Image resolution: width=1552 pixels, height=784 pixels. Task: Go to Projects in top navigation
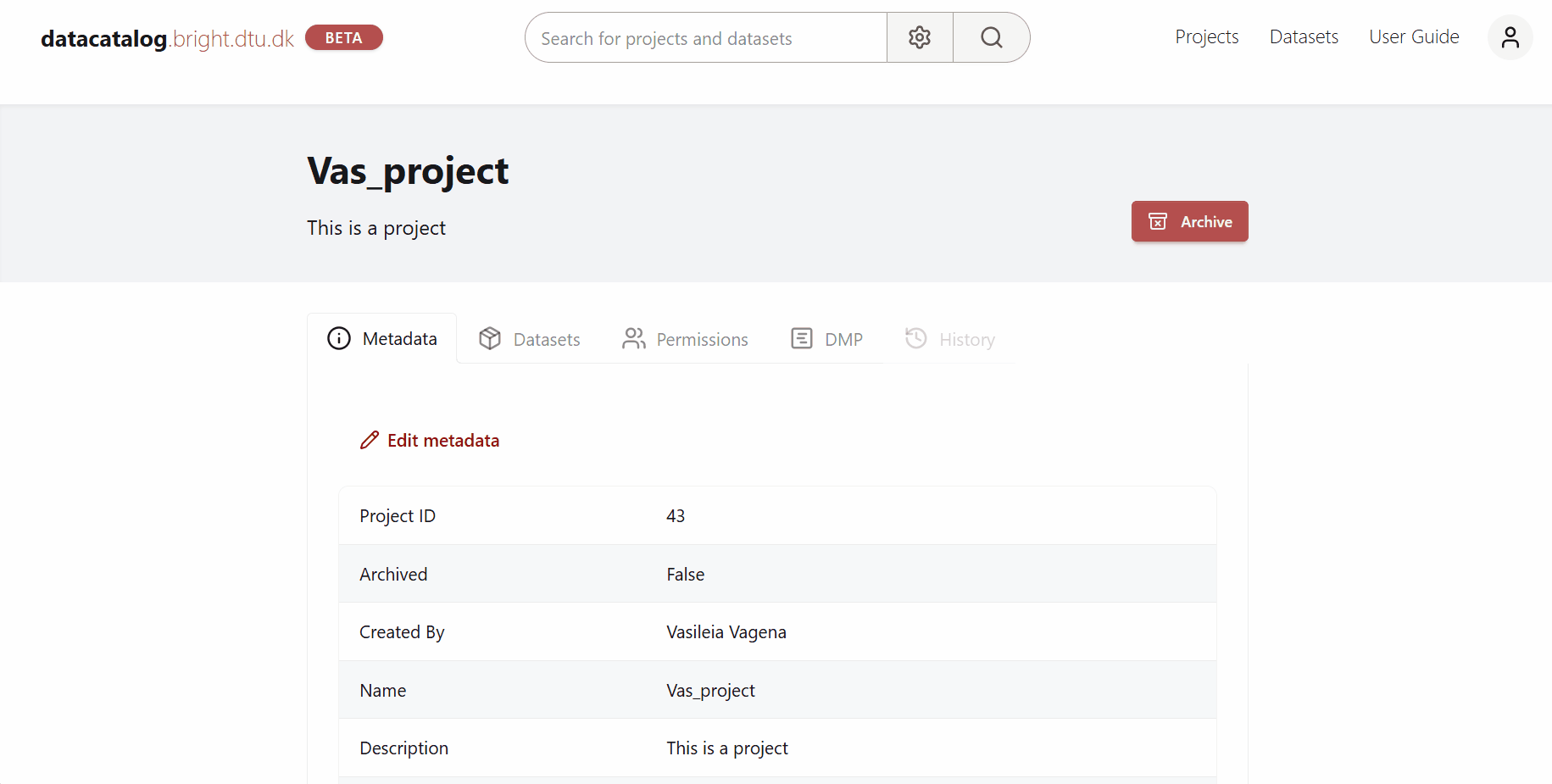coord(1206,37)
